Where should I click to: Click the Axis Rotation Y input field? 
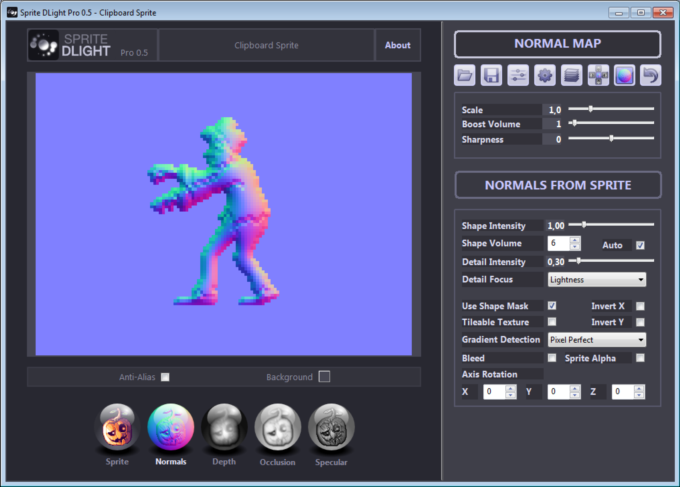[x=559, y=392]
